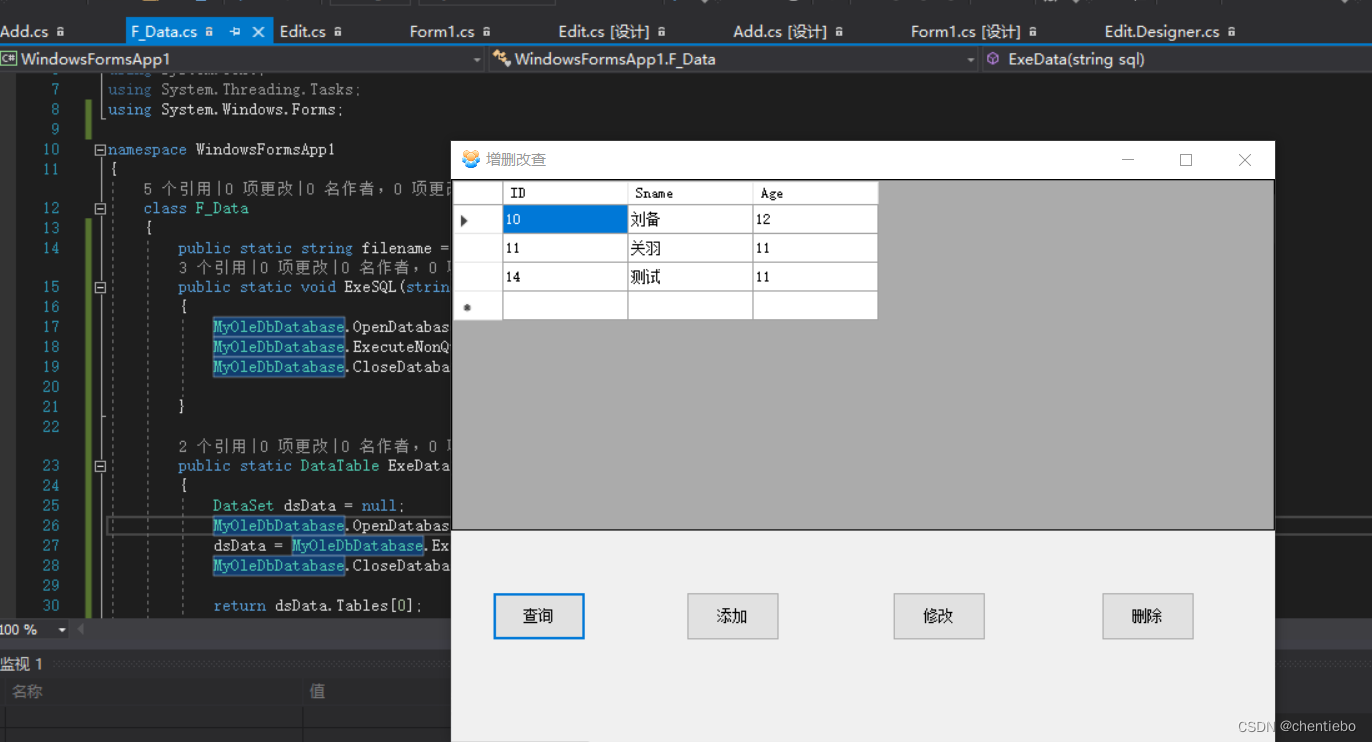Maximize the 增删改查 window

1186,160
